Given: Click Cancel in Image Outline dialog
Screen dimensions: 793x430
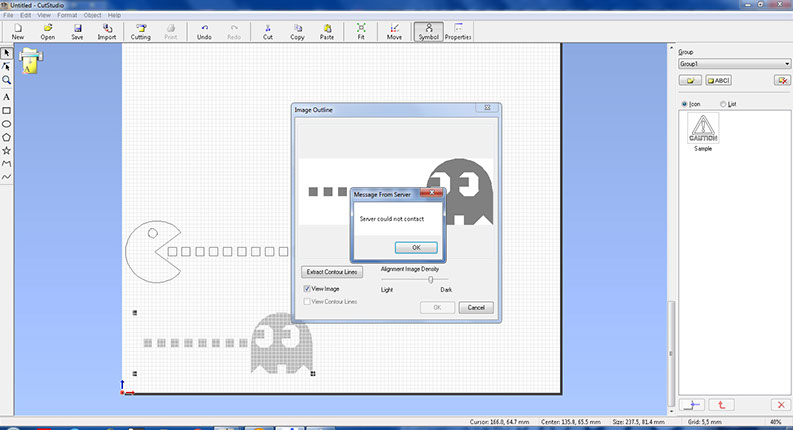Looking at the screenshot, I should click(476, 308).
